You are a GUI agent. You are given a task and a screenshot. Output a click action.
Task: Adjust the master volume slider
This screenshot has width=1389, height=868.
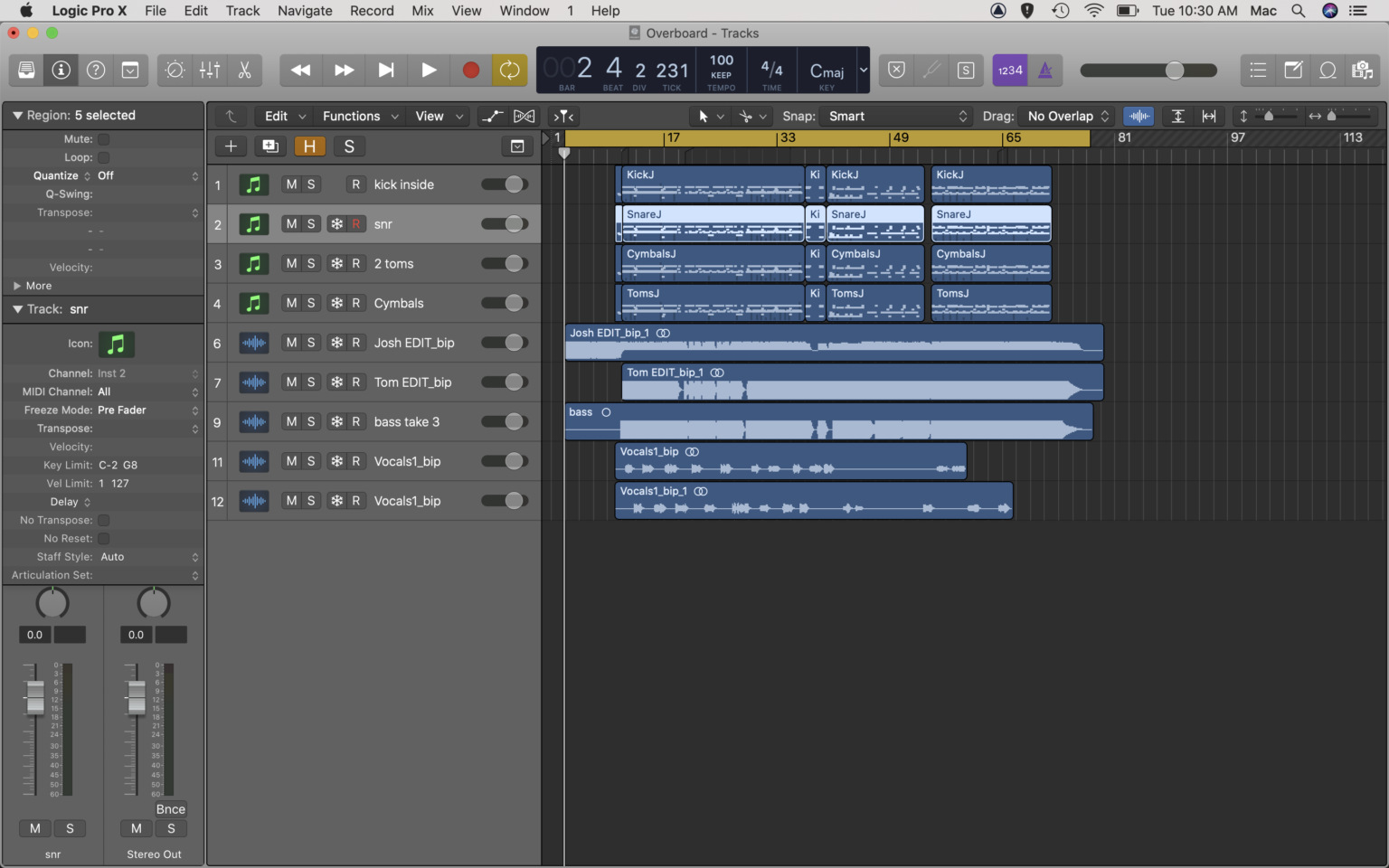click(1176, 70)
